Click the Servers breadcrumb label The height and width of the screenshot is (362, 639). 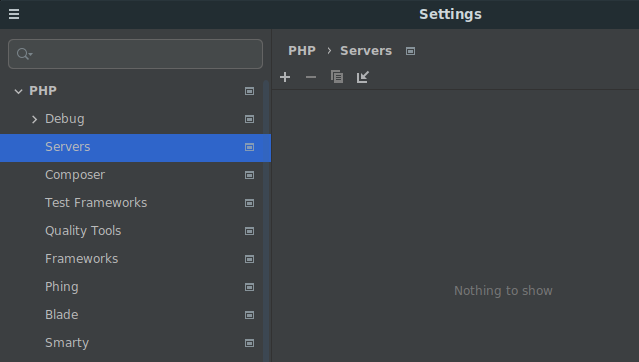366,51
